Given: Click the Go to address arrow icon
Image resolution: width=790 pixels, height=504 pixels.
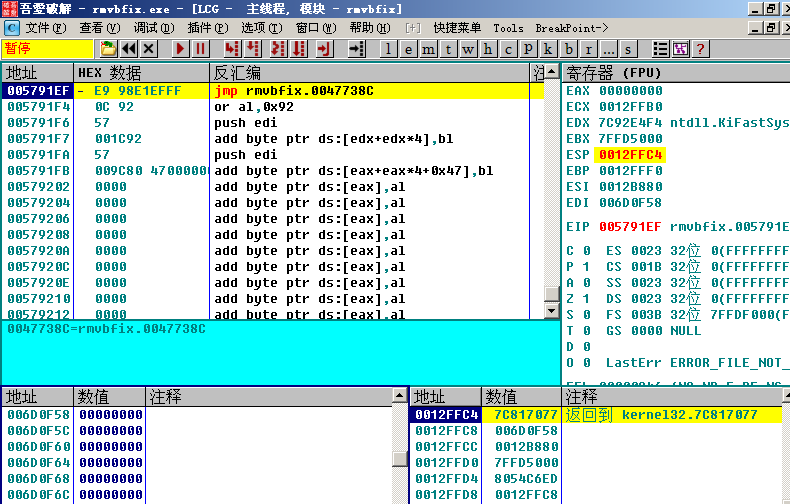Looking at the screenshot, I should pyautogui.click(x=356, y=49).
